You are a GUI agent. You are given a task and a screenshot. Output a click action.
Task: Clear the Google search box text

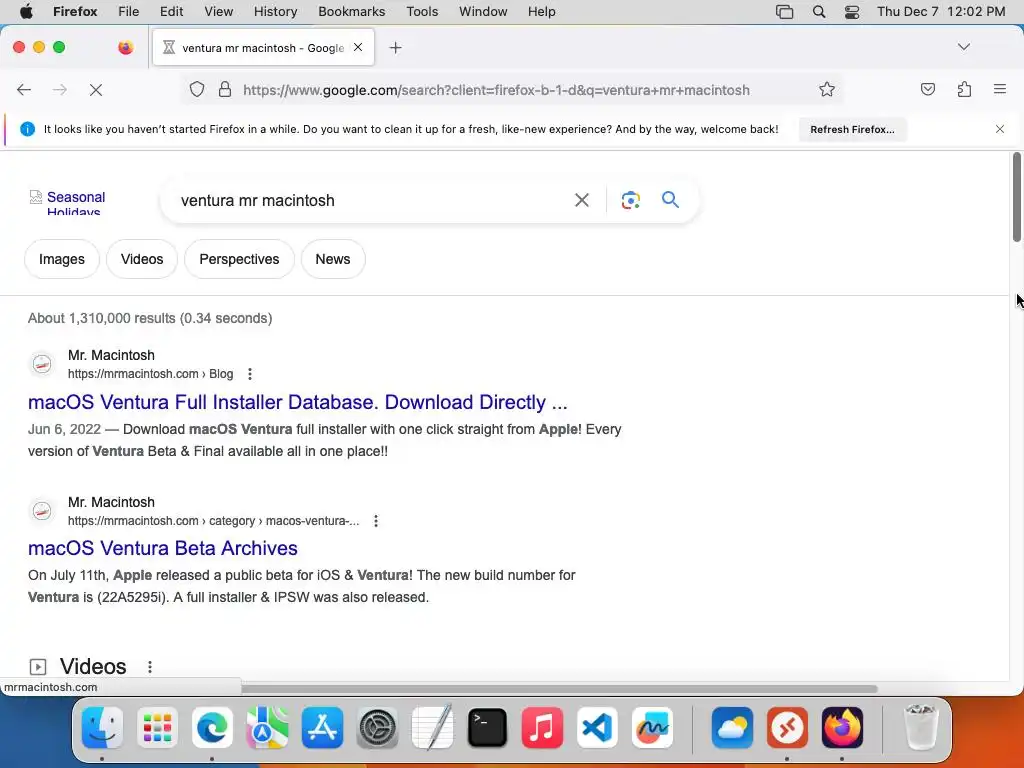coord(581,200)
